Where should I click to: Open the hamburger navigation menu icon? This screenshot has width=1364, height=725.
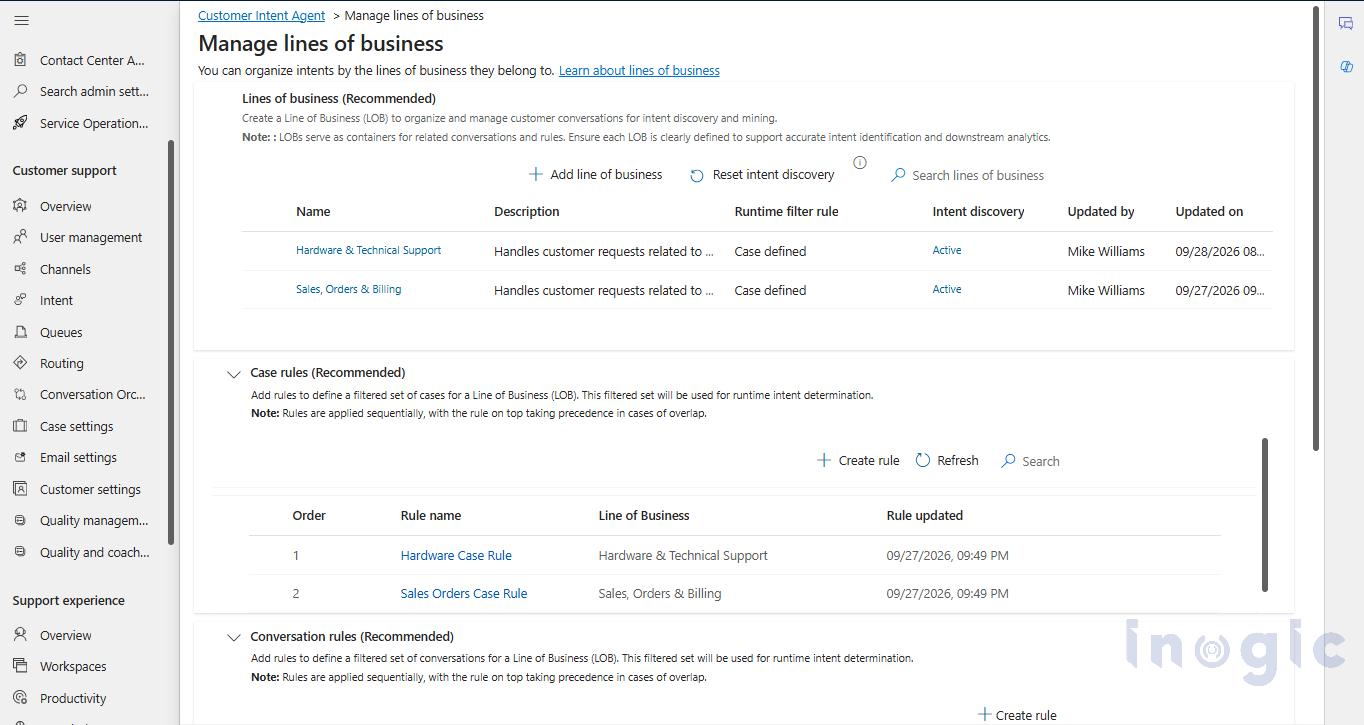point(21,20)
